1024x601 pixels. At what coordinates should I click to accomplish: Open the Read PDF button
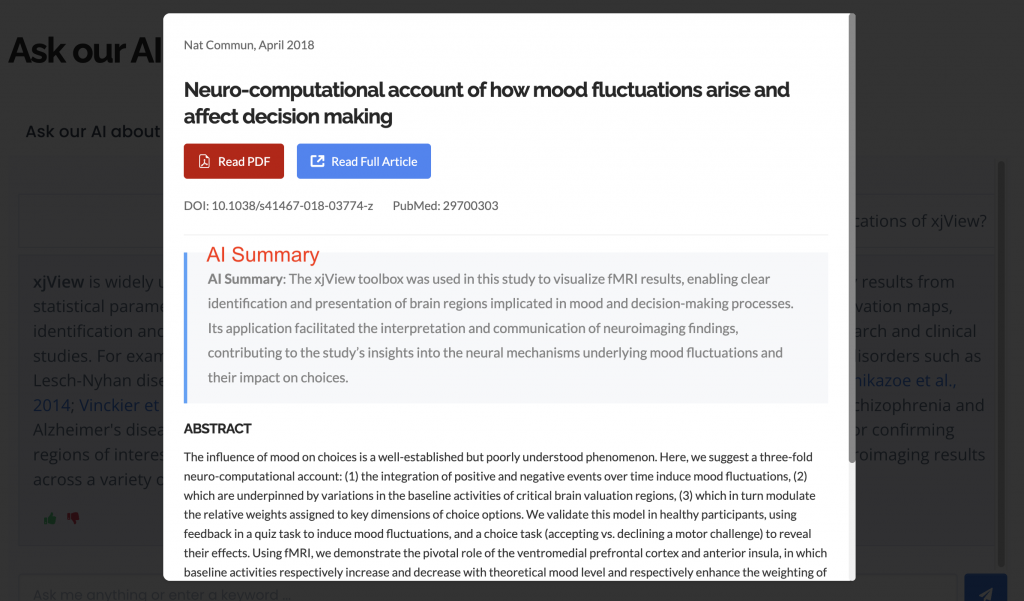(234, 162)
